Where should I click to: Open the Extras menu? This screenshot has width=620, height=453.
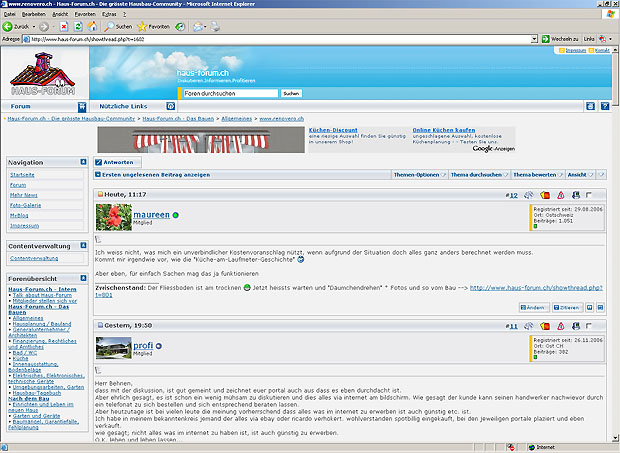(x=109, y=14)
